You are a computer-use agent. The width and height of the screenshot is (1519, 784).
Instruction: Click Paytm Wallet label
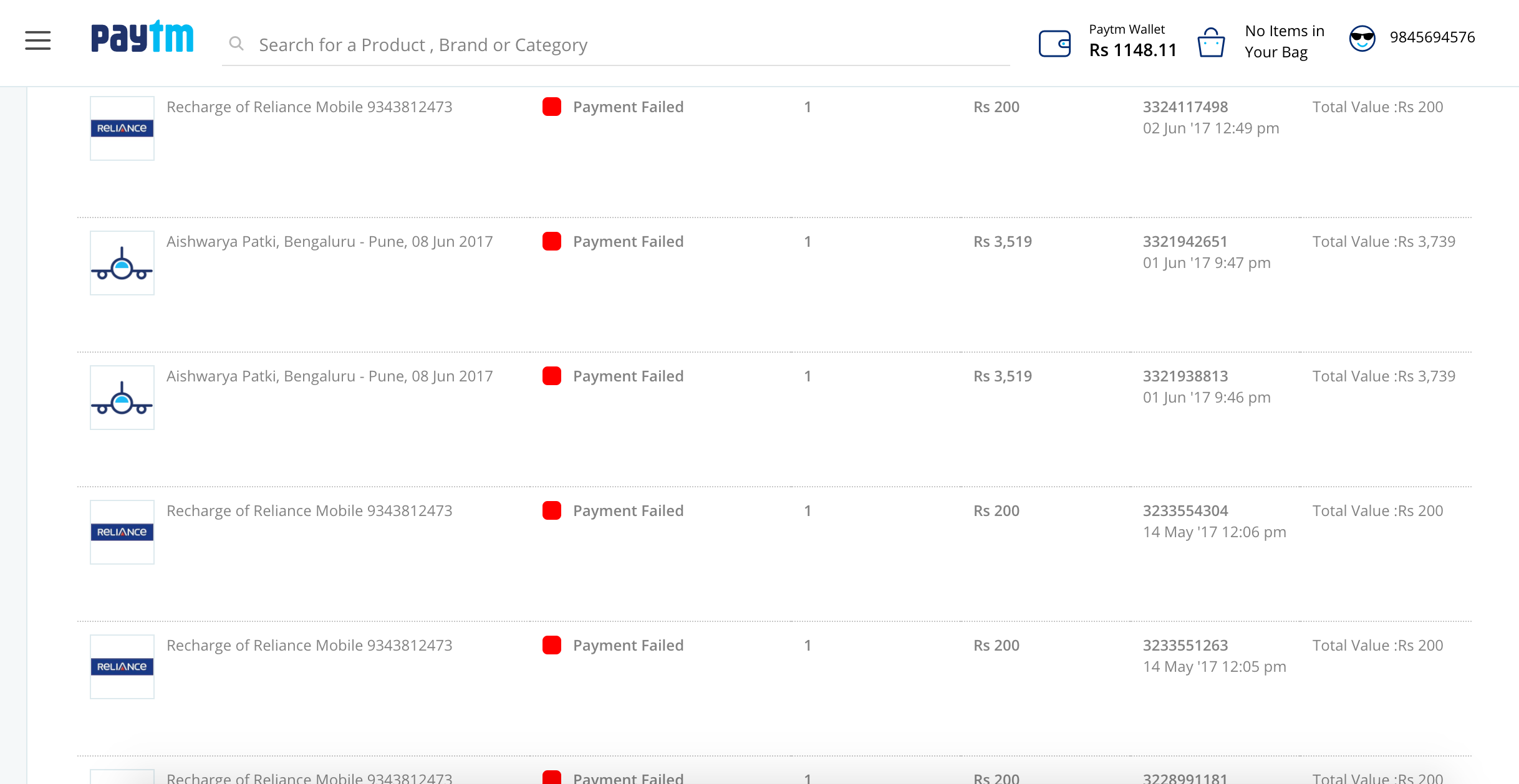tap(1126, 29)
